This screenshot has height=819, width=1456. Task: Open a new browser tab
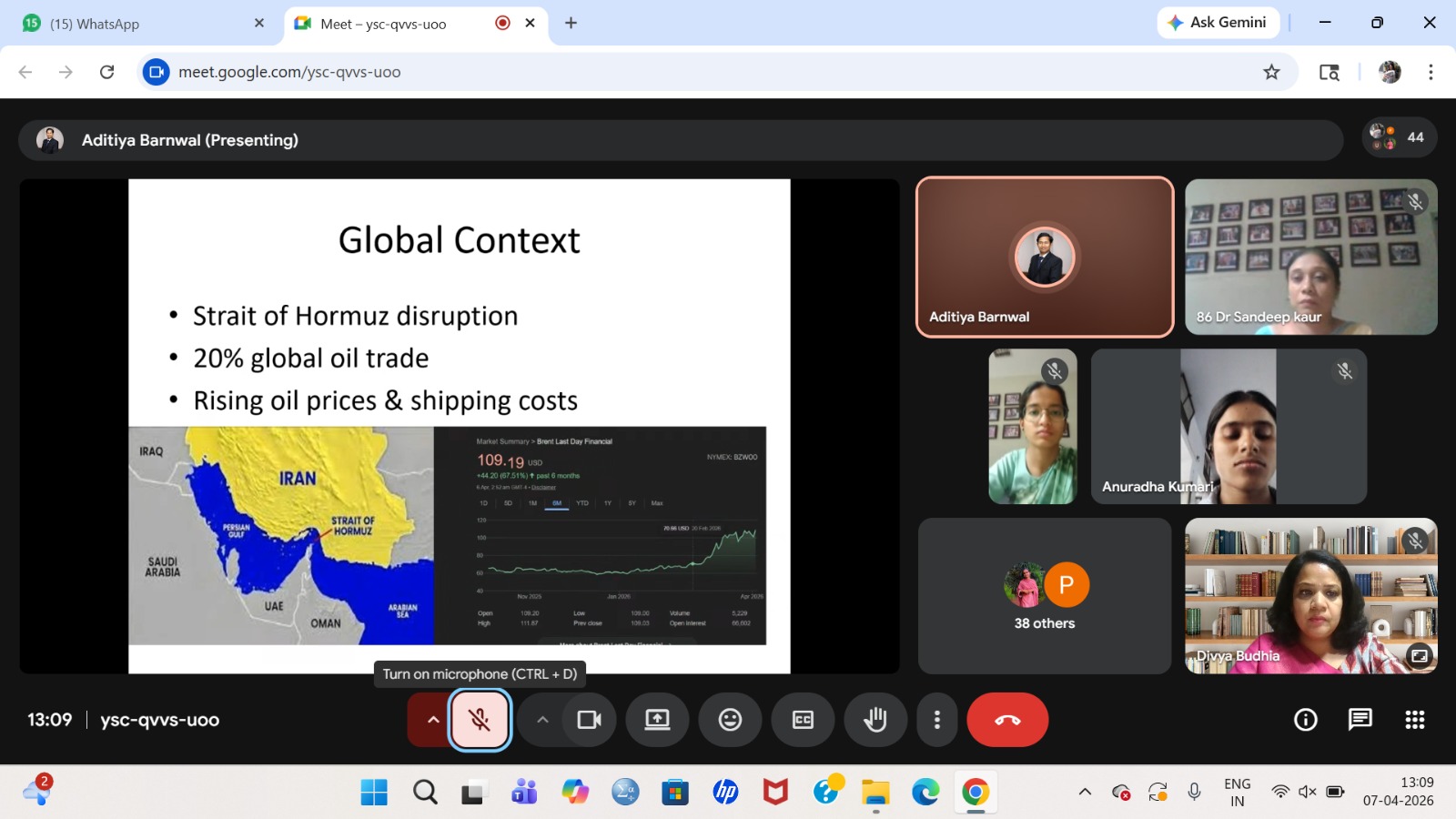[571, 23]
